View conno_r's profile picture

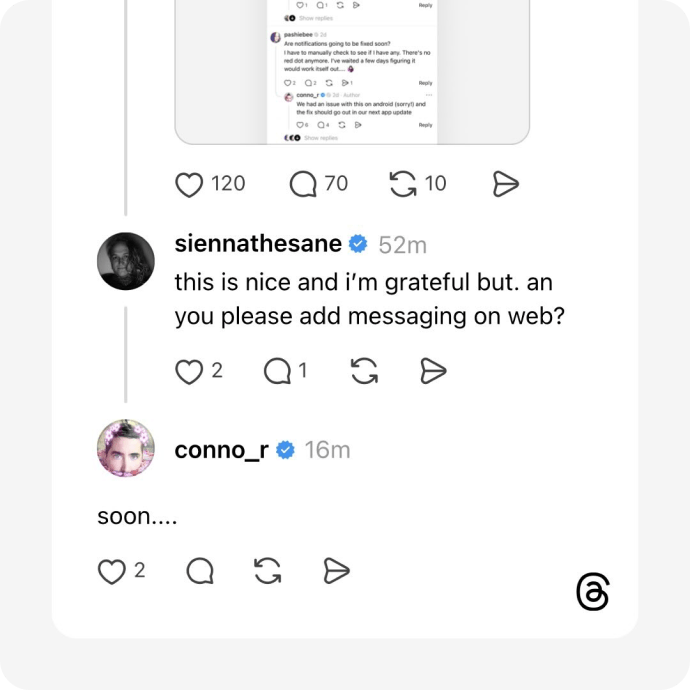point(126,448)
